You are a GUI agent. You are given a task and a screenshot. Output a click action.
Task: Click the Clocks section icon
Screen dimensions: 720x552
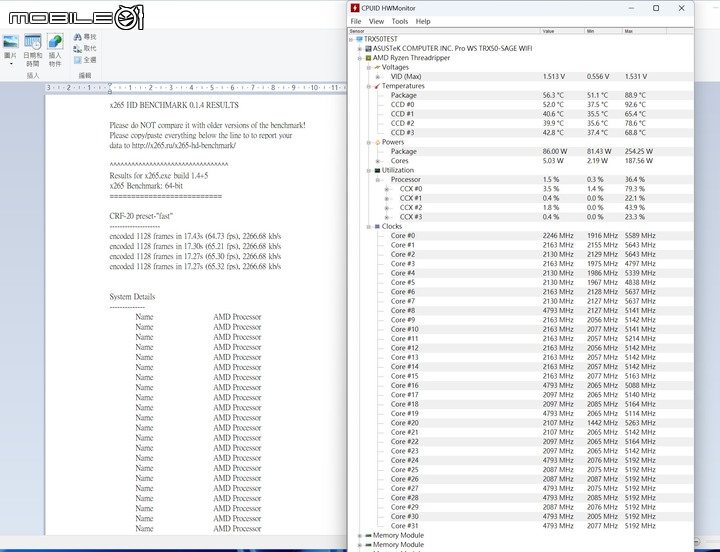click(x=377, y=226)
